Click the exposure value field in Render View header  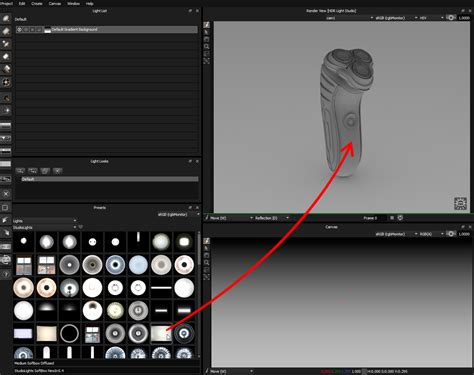(464, 18)
